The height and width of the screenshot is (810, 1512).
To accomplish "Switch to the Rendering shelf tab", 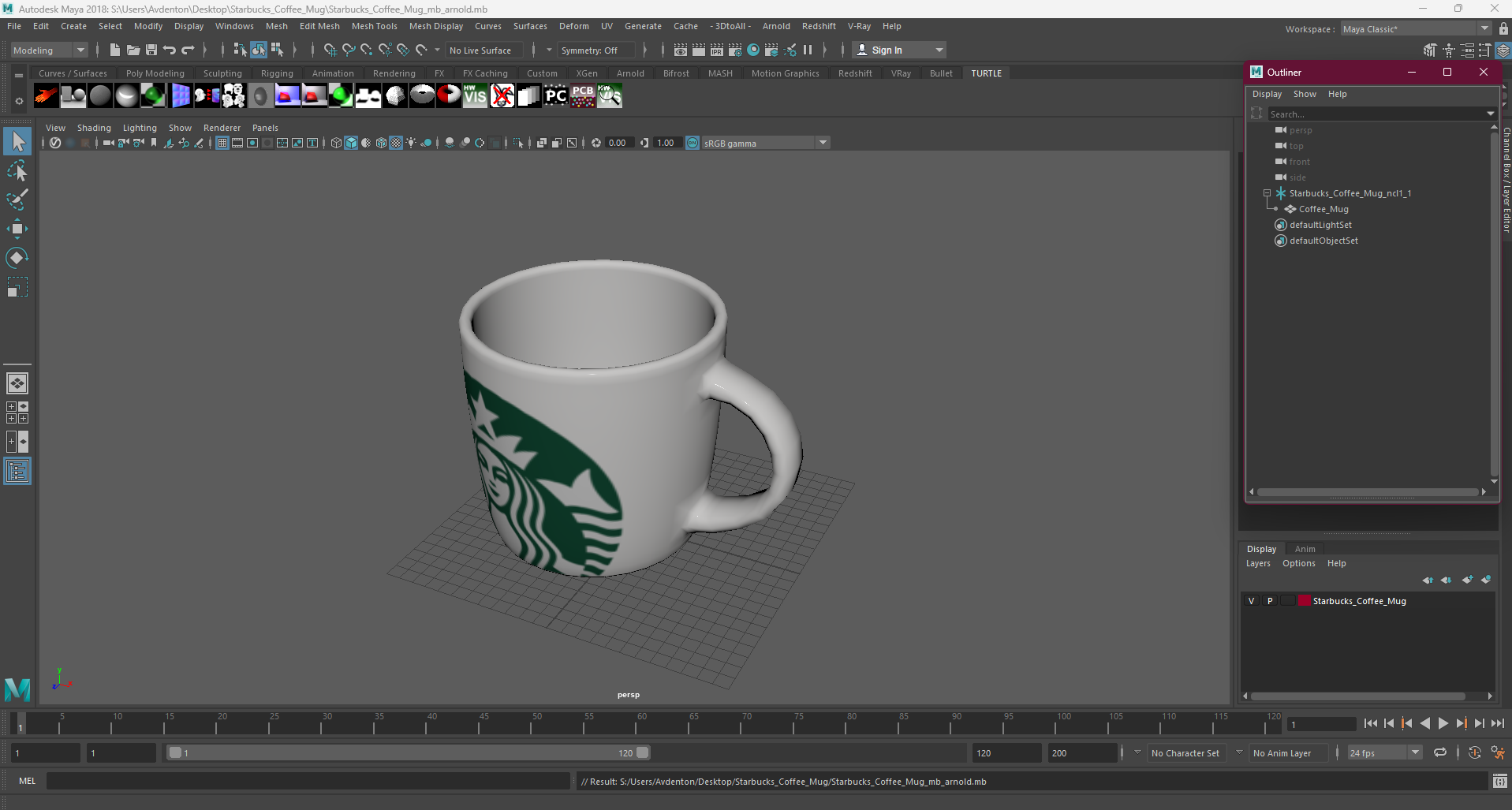I will tap(394, 73).
